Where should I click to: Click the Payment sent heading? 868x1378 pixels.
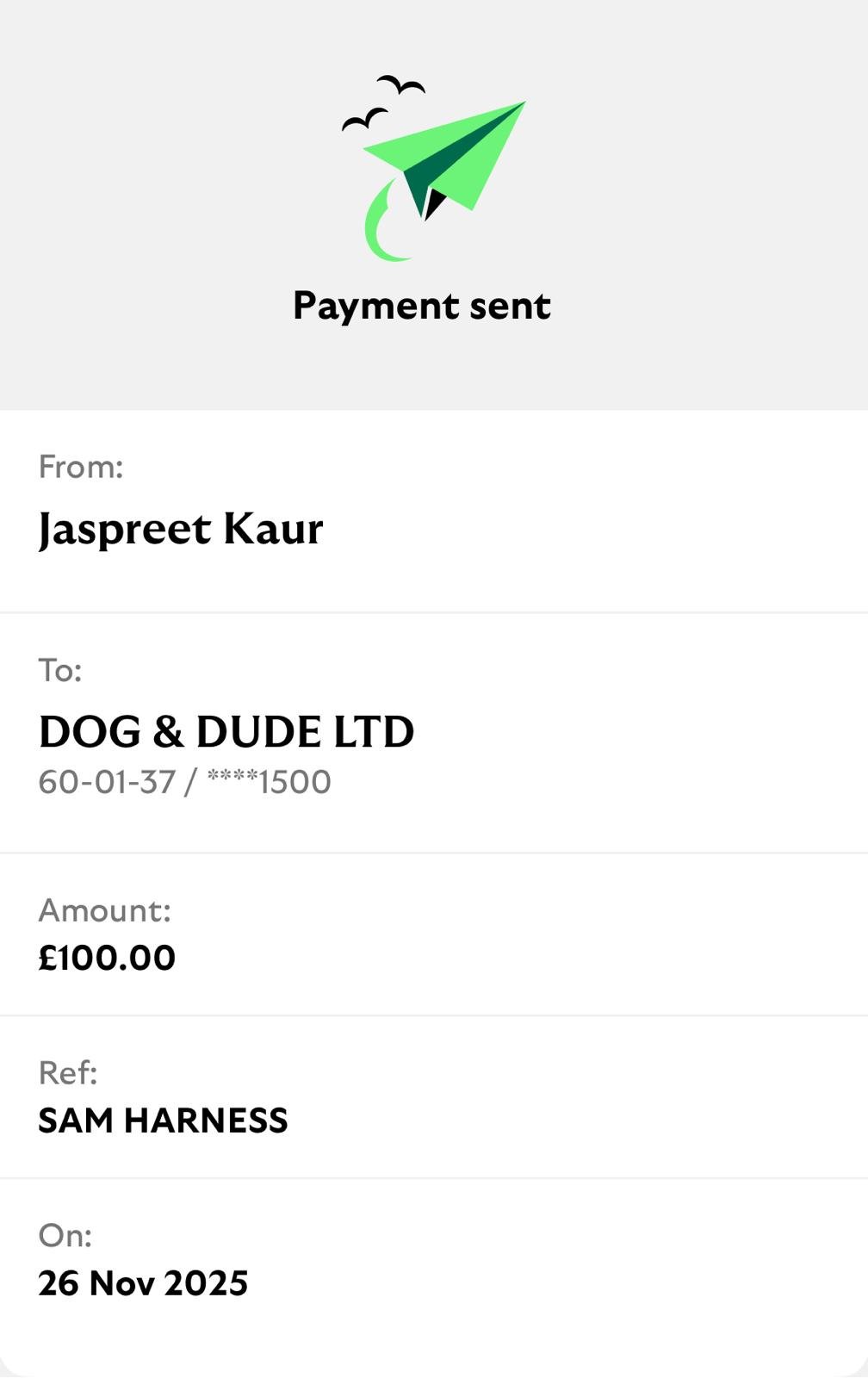[421, 306]
